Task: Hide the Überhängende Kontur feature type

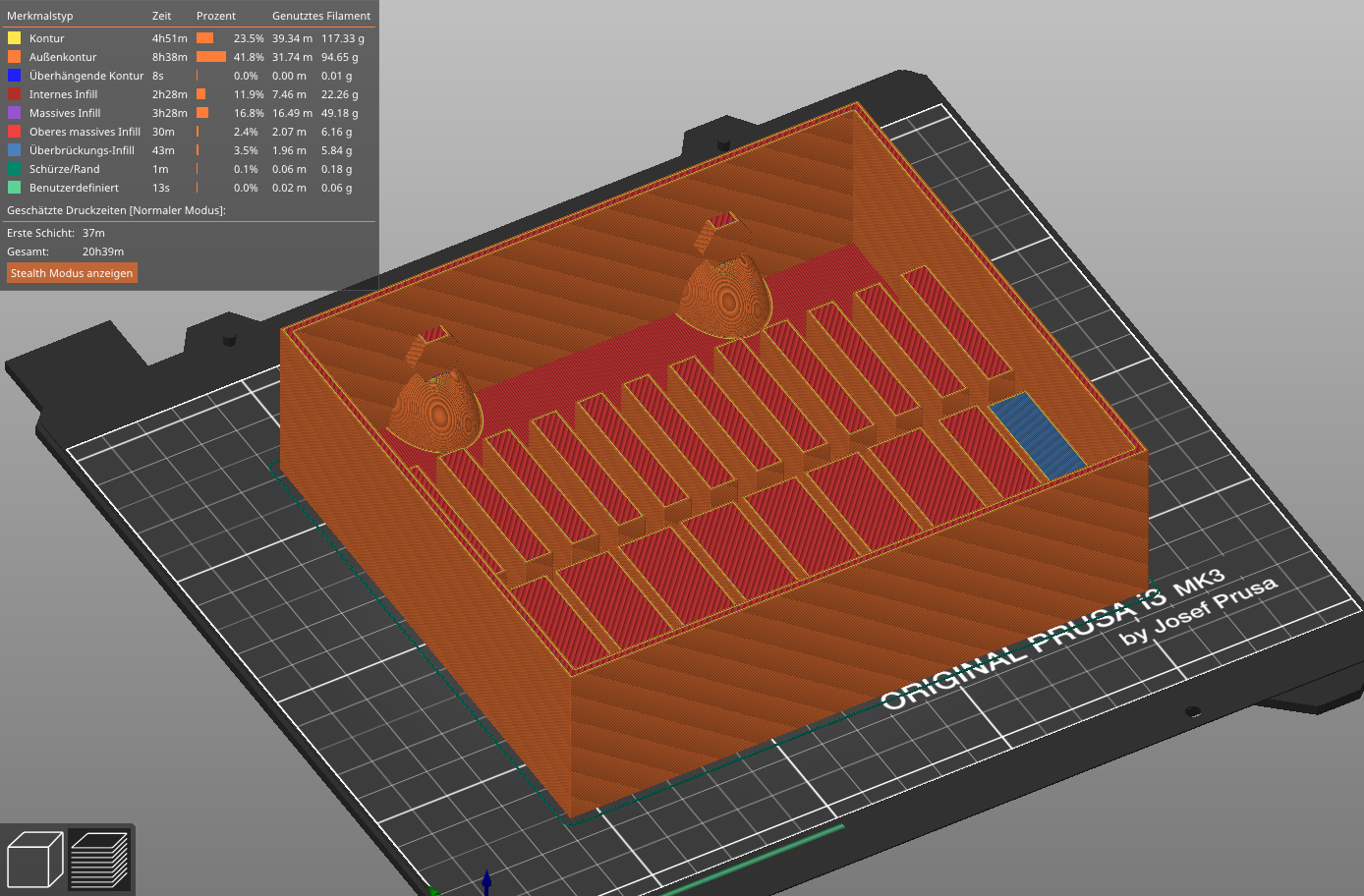Action: tap(188, 76)
